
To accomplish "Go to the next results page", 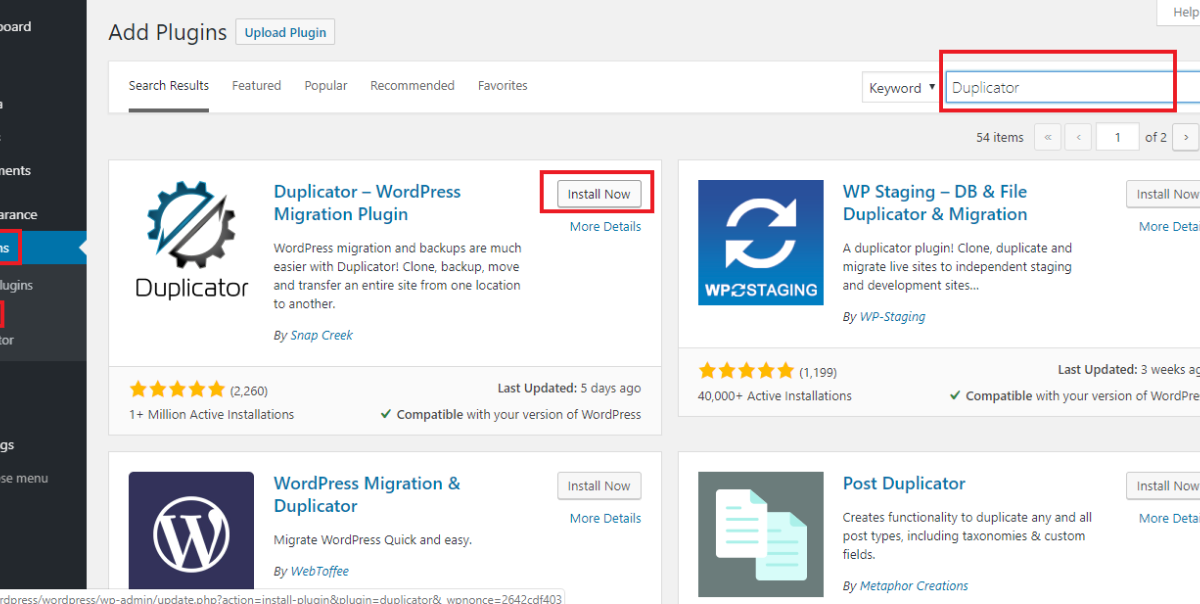I will click(1186, 137).
